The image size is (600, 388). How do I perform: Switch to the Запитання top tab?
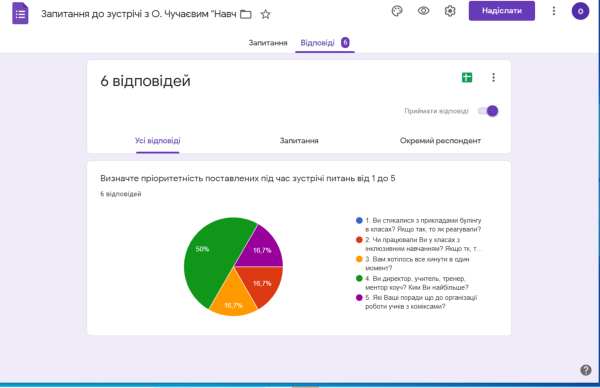(x=268, y=43)
